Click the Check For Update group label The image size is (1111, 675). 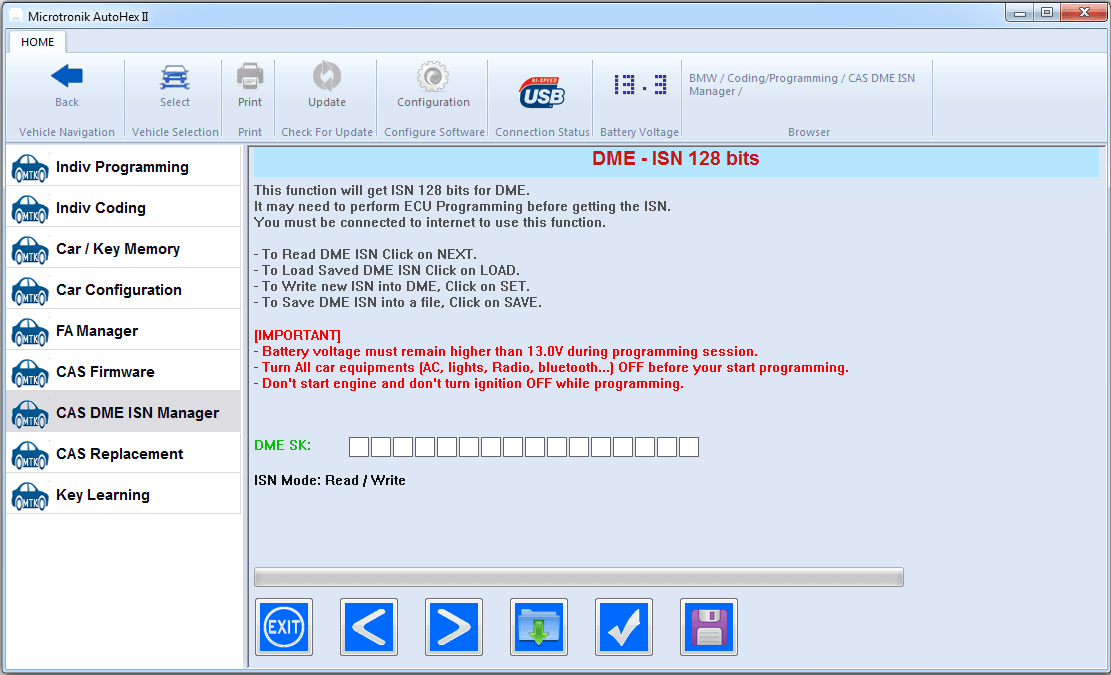coord(327,132)
